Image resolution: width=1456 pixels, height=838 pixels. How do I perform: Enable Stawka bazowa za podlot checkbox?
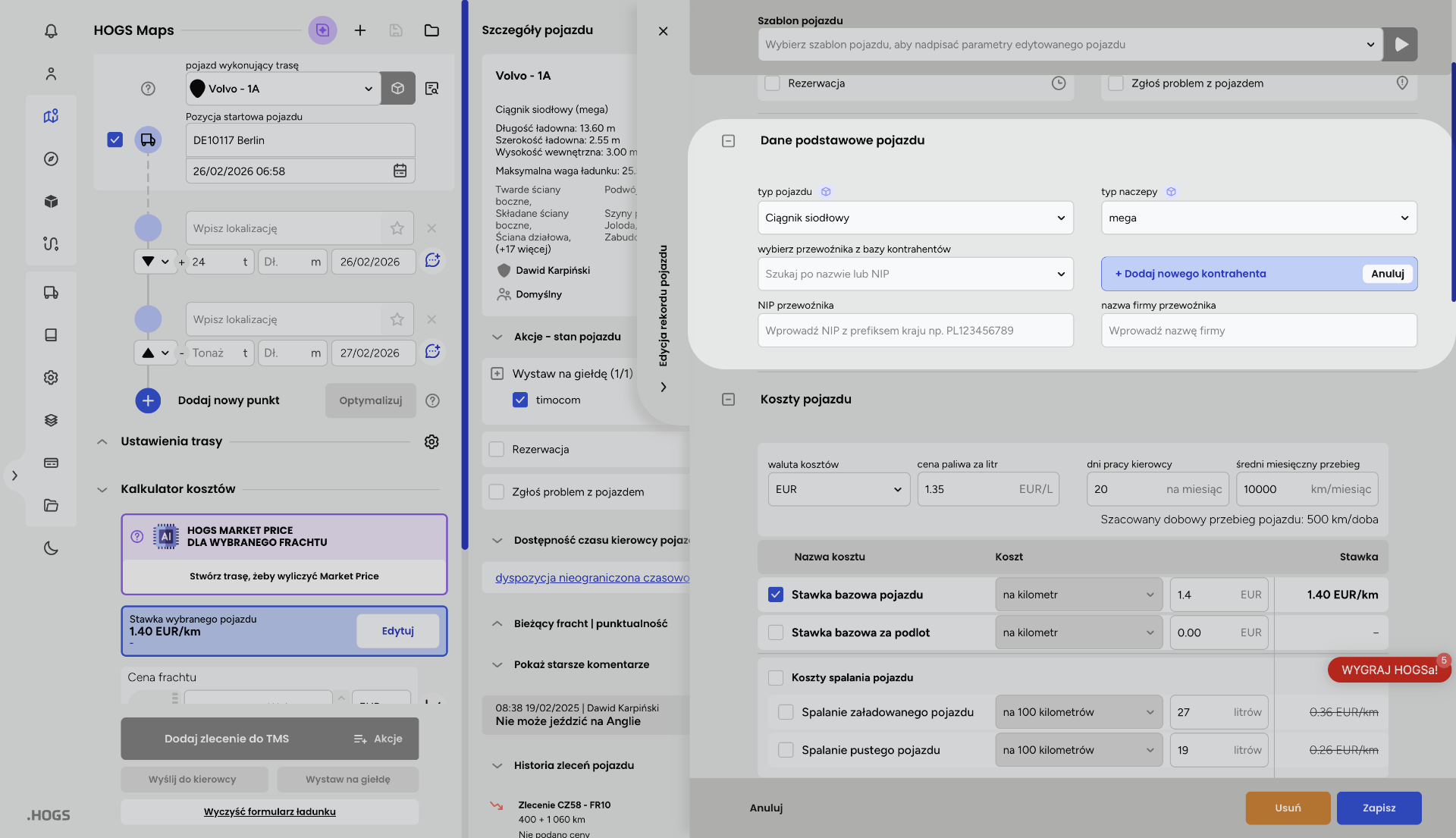(775, 632)
